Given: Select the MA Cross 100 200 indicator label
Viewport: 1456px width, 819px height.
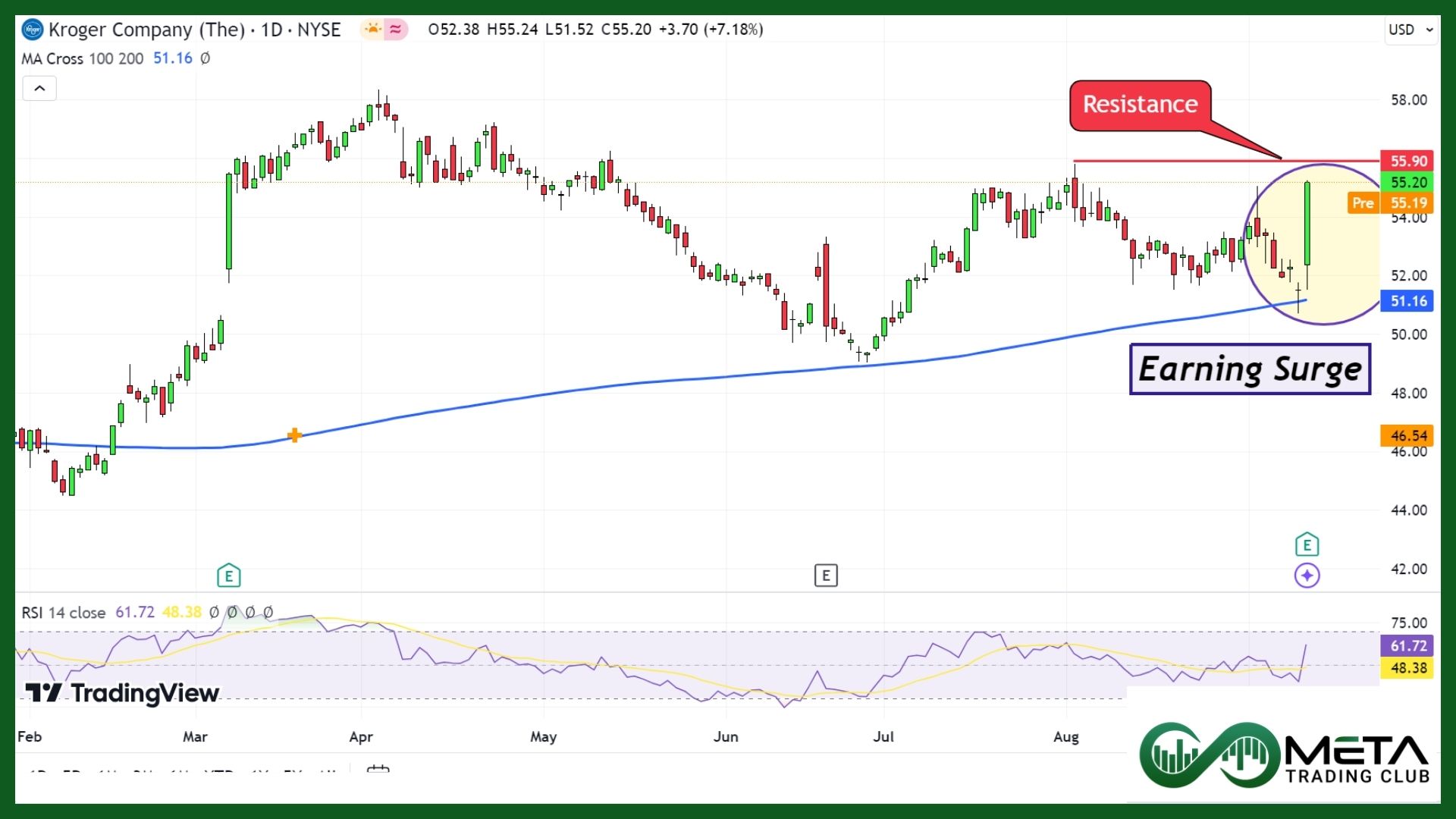Looking at the screenshot, I should tap(82, 58).
